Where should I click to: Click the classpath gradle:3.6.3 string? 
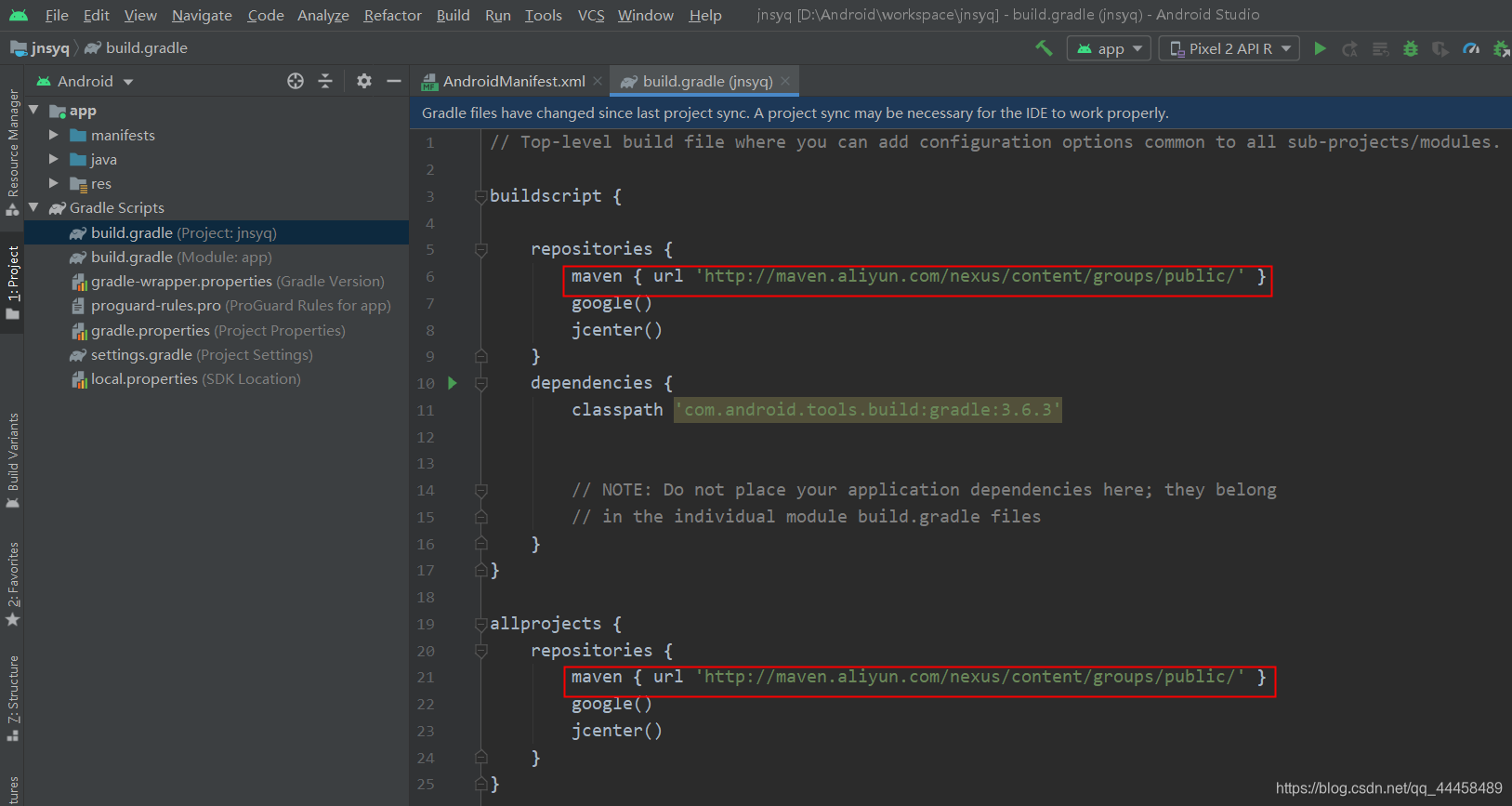(868, 410)
